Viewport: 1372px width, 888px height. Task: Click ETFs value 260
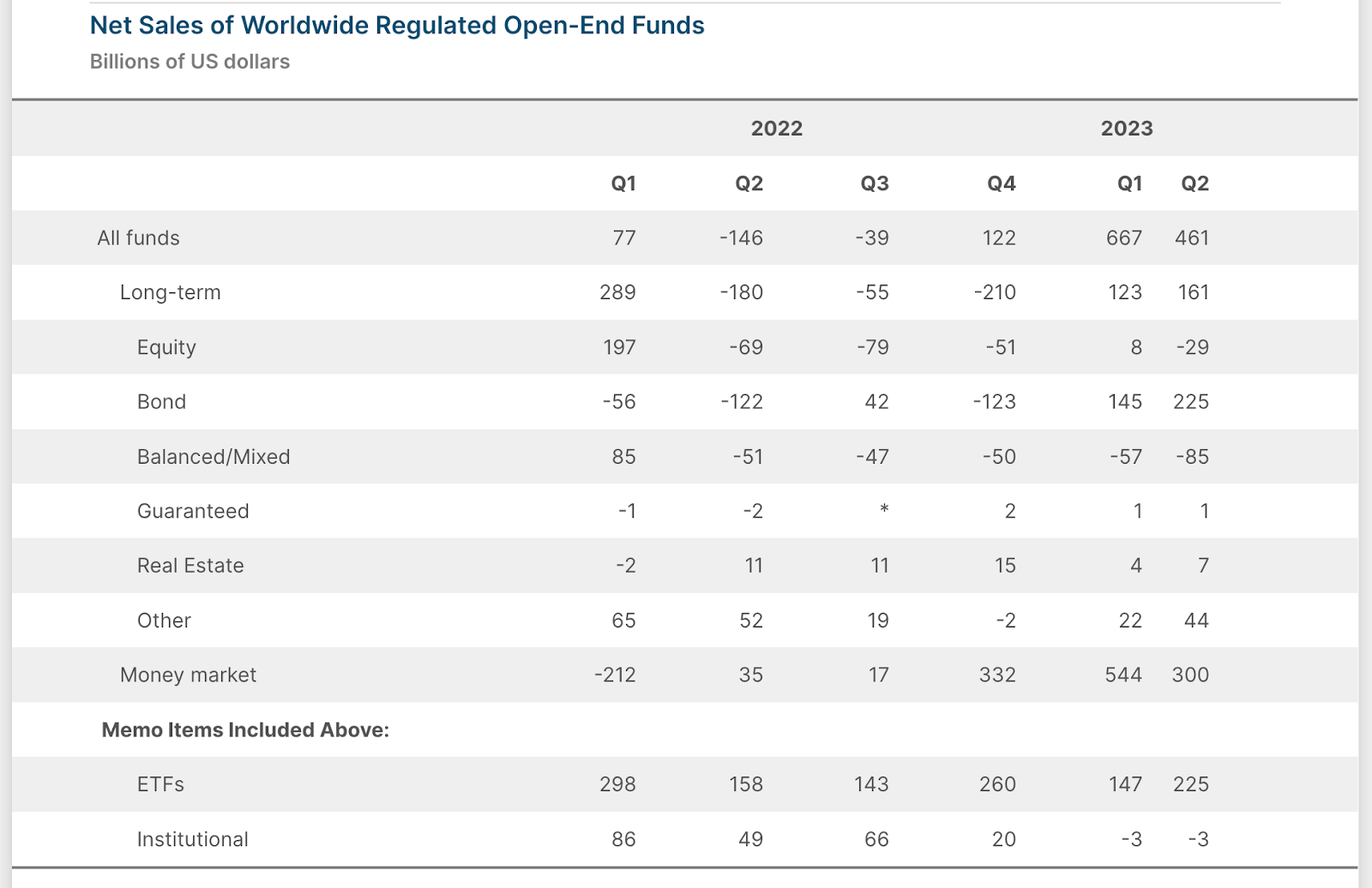(997, 784)
